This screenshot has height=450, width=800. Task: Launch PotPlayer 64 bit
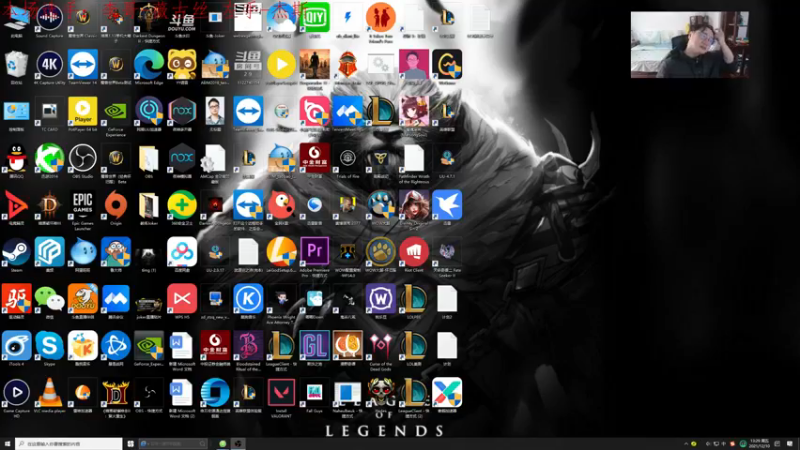(83, 112)
